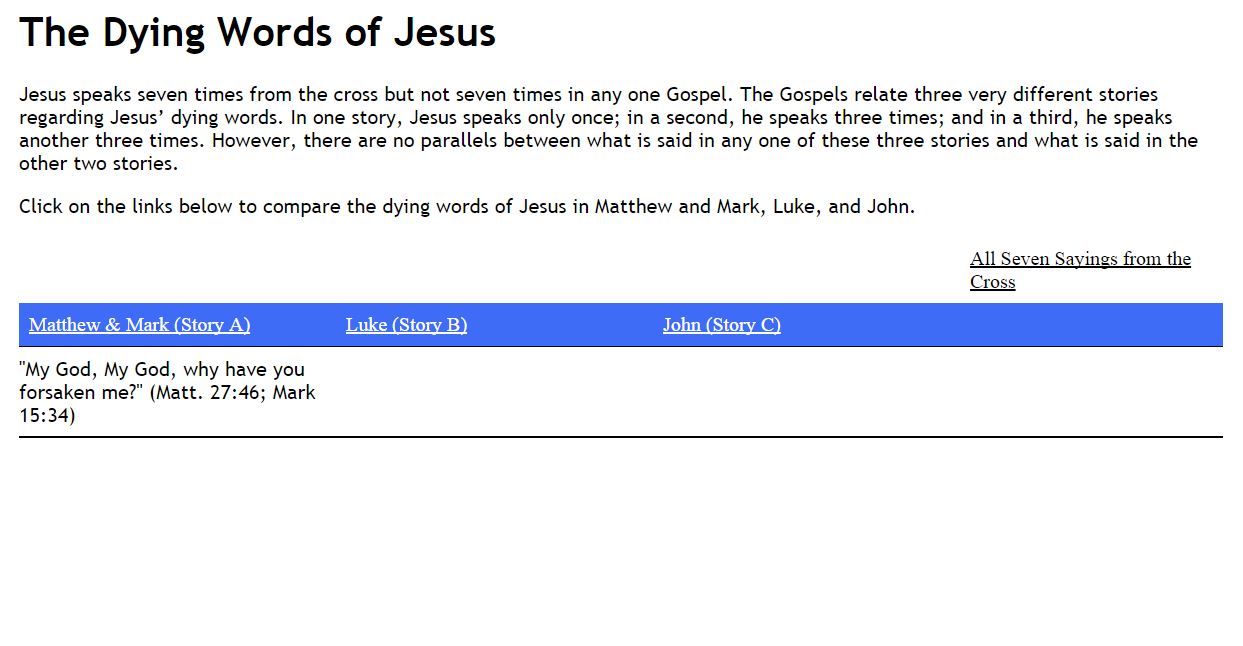The height and width of the screenshot is (646, 1243).
Task: Click the word Dying in the main heading
Action: [154, 33]
